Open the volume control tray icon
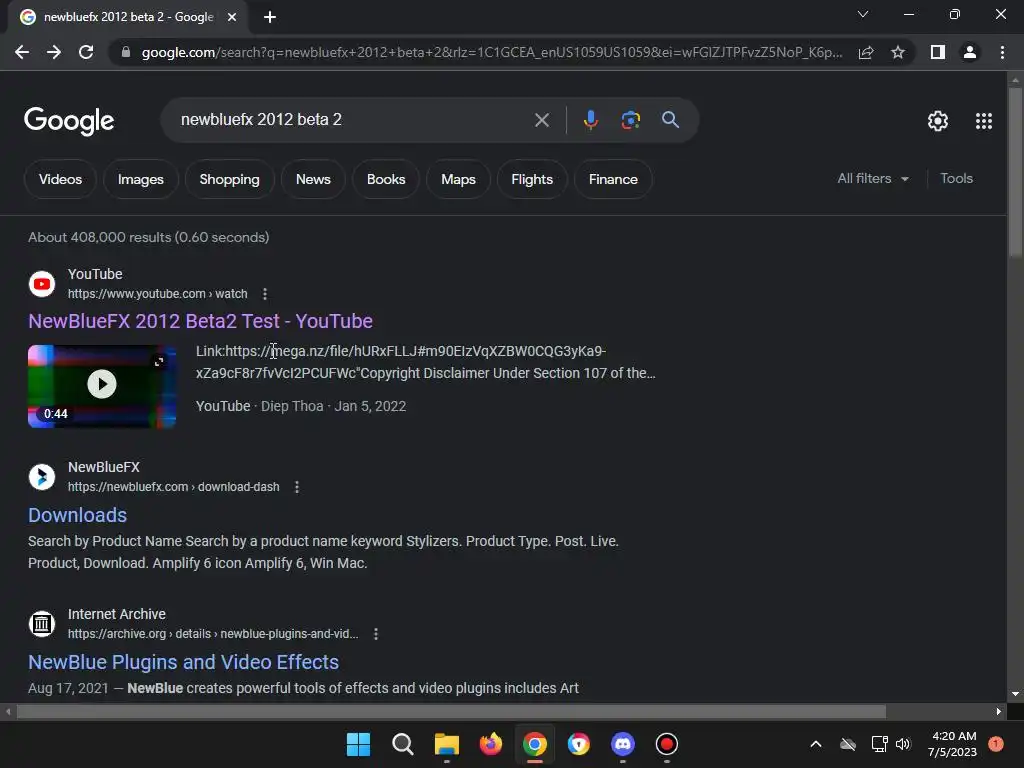This screenshot has height=768, width=1024. click(x=903, y=744)
